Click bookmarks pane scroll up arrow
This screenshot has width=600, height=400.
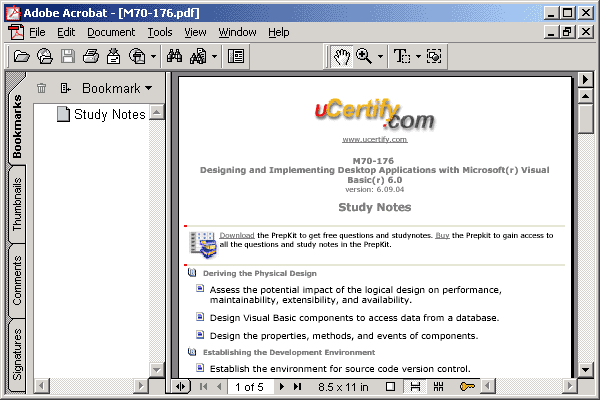[157, 112]
